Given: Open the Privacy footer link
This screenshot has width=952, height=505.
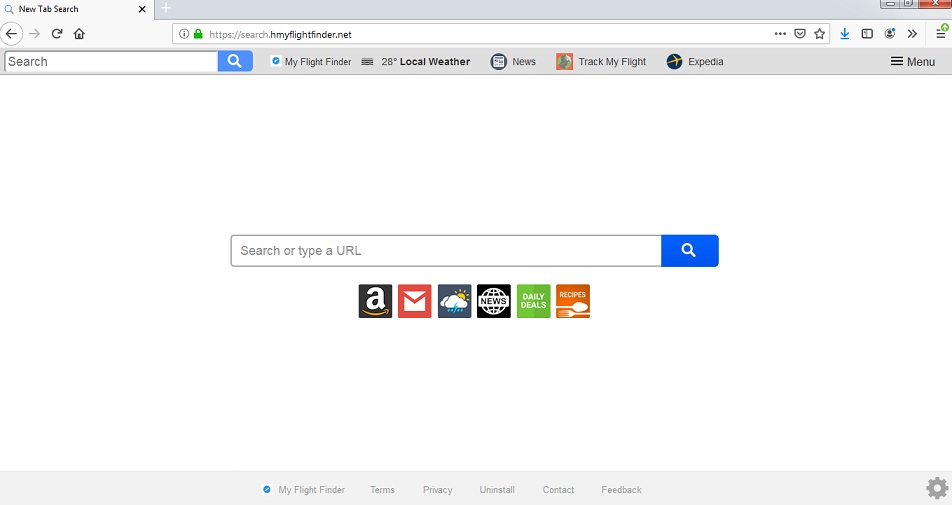Looking at the screenshot, I should [x=438, y=490].
